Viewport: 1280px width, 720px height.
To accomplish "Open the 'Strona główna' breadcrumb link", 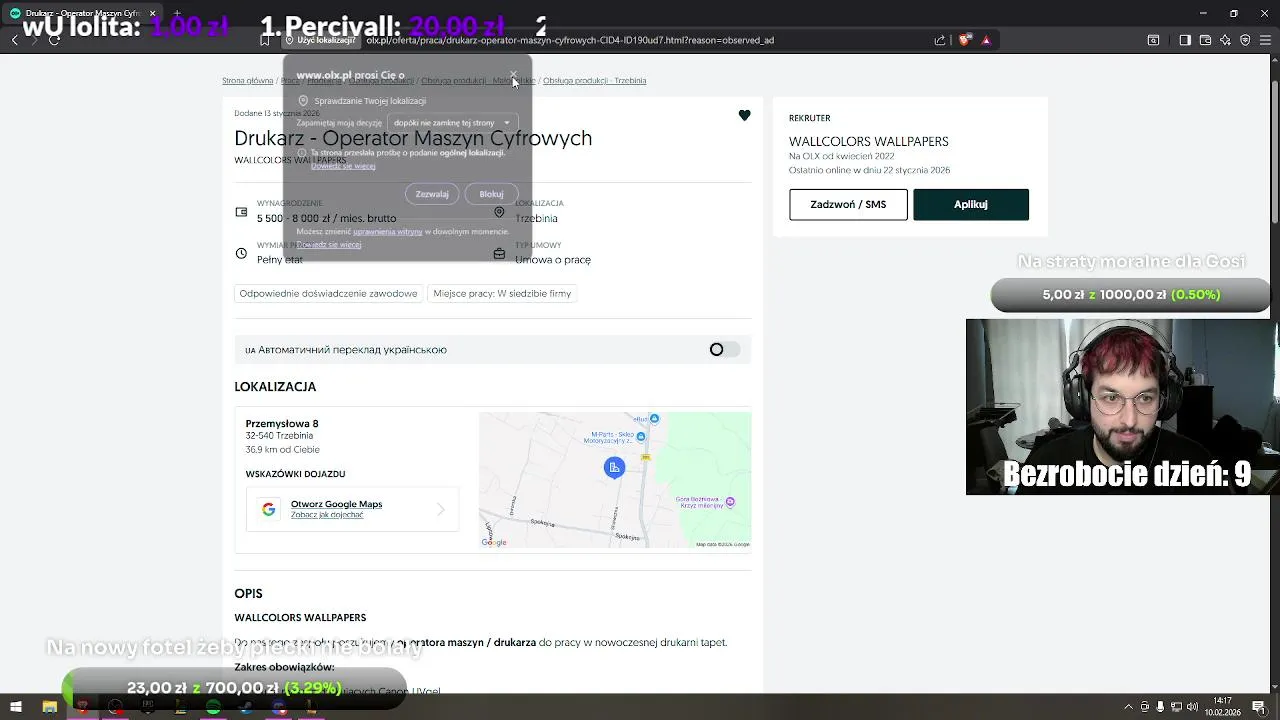I will point(247,80).
